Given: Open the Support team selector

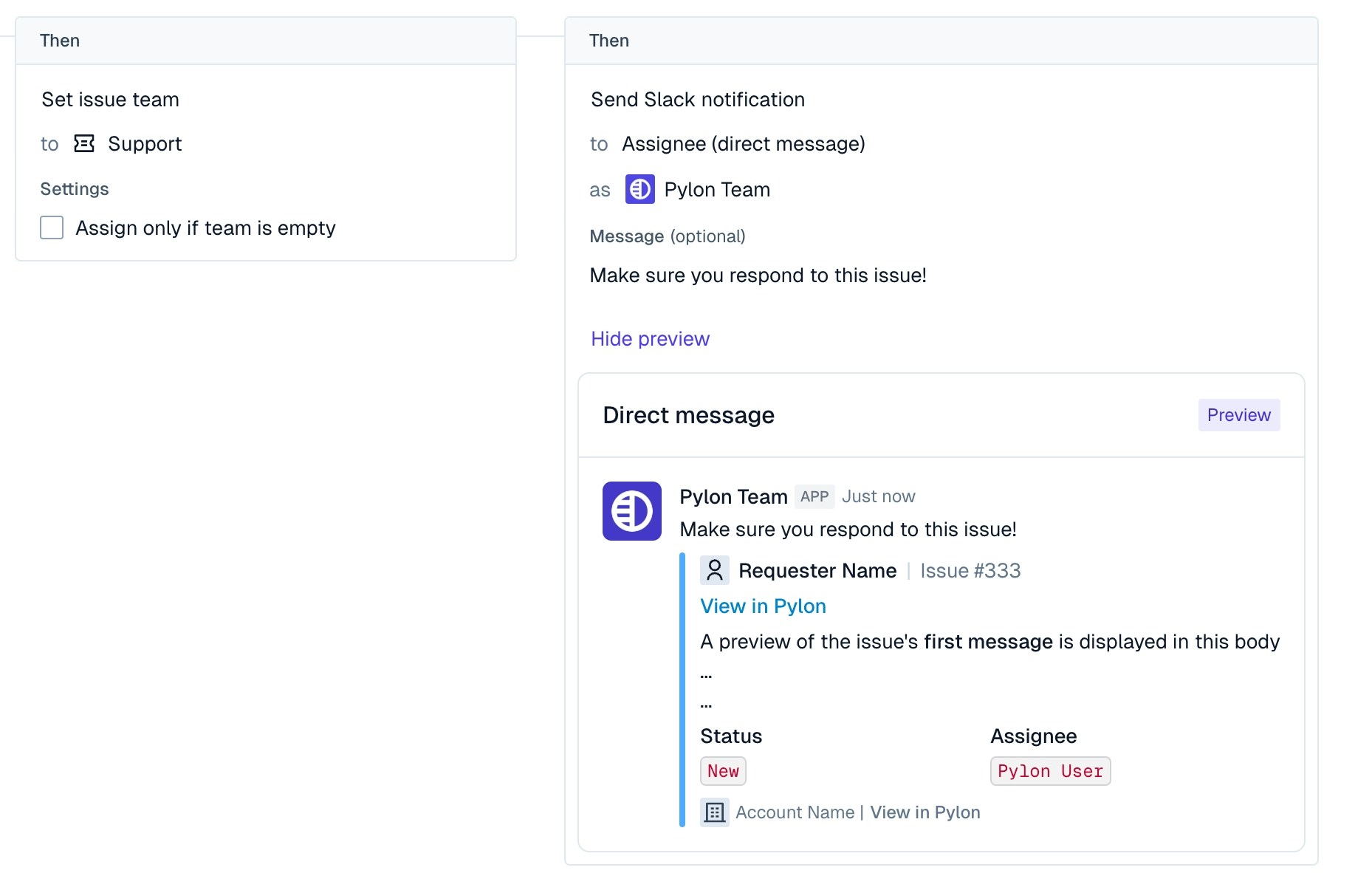Looking at the screenshot, I should click(128, 143).
